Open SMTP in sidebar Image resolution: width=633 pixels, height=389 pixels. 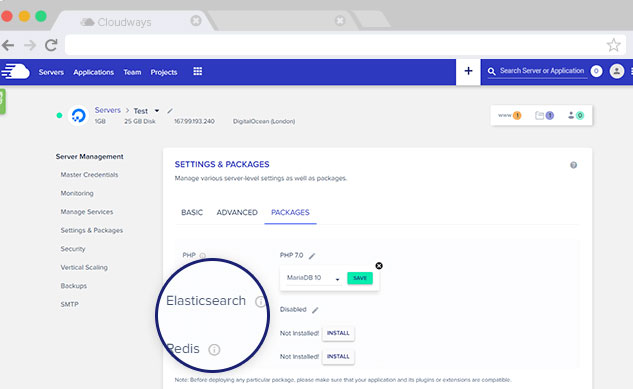click(69, 305)
